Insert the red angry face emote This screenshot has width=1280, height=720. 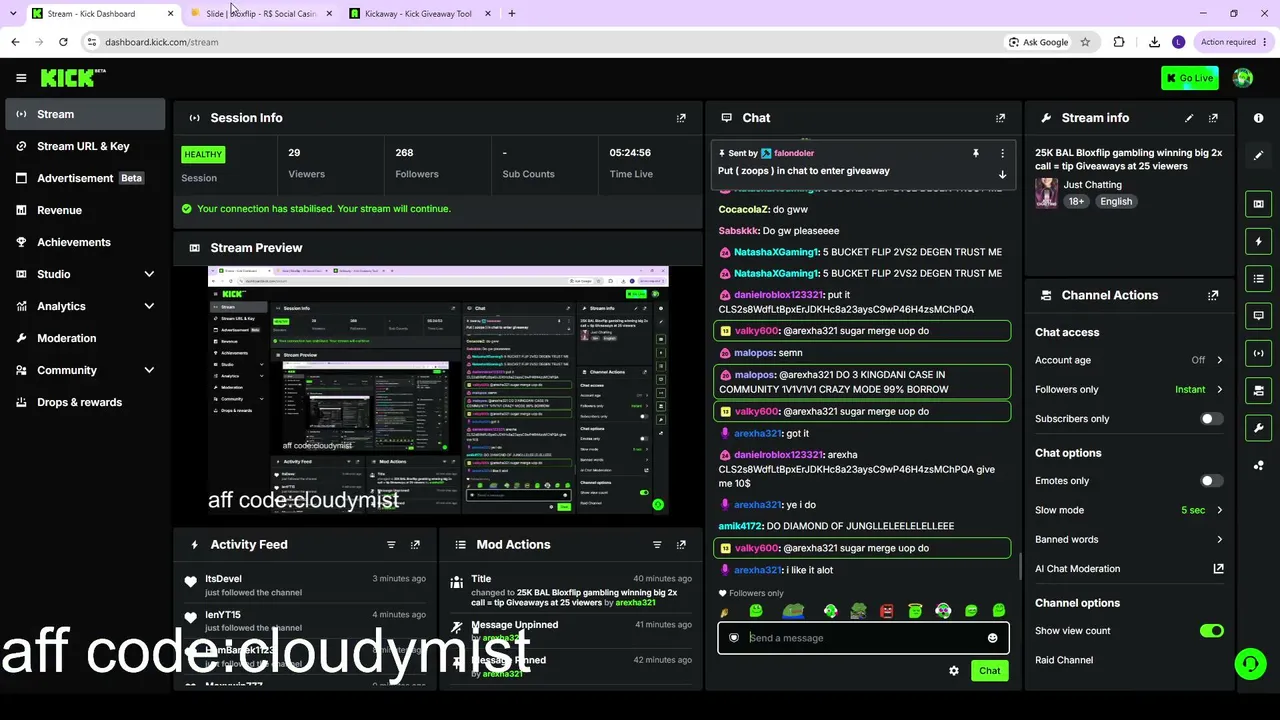[887, 611]
